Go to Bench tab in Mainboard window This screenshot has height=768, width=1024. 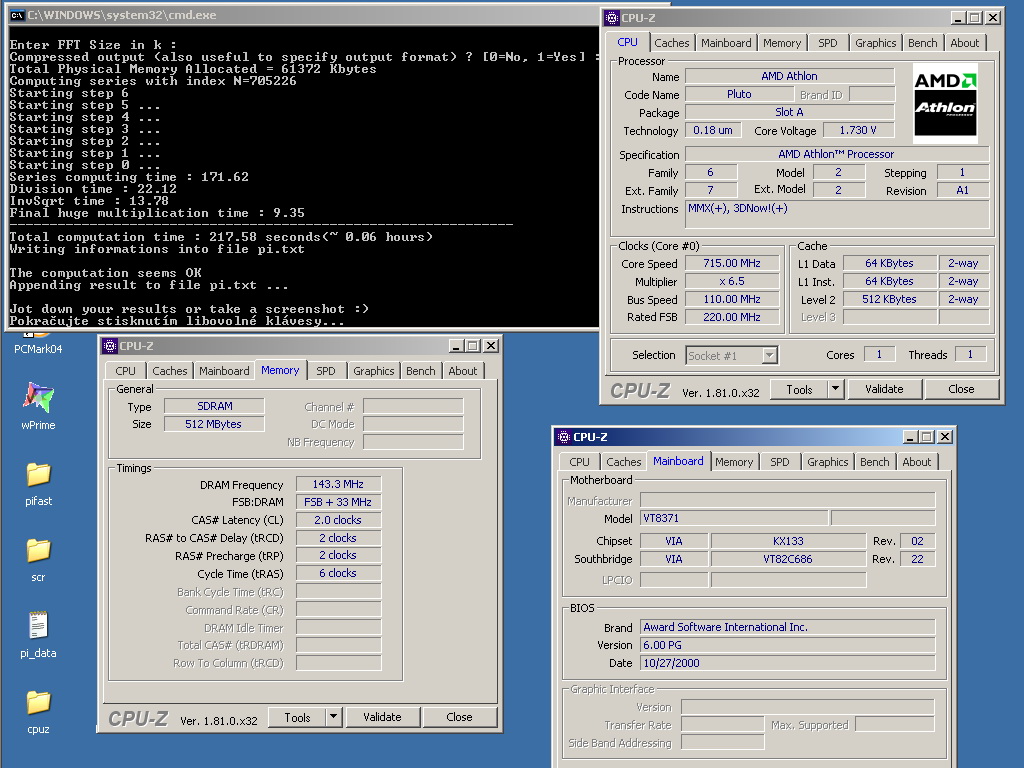coord(874,462)
